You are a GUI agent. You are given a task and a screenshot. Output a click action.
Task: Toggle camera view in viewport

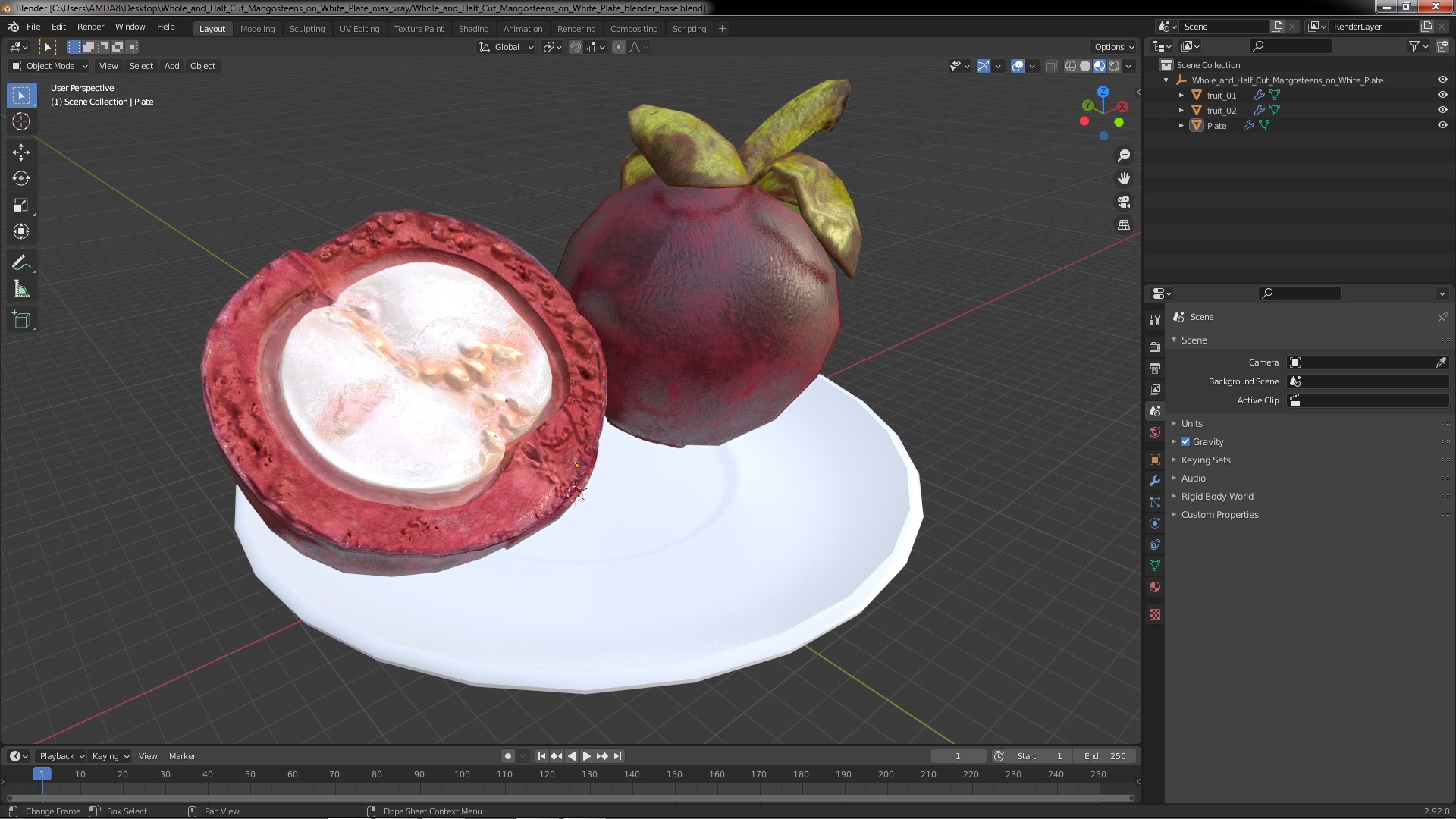[x=1124, y=202]
